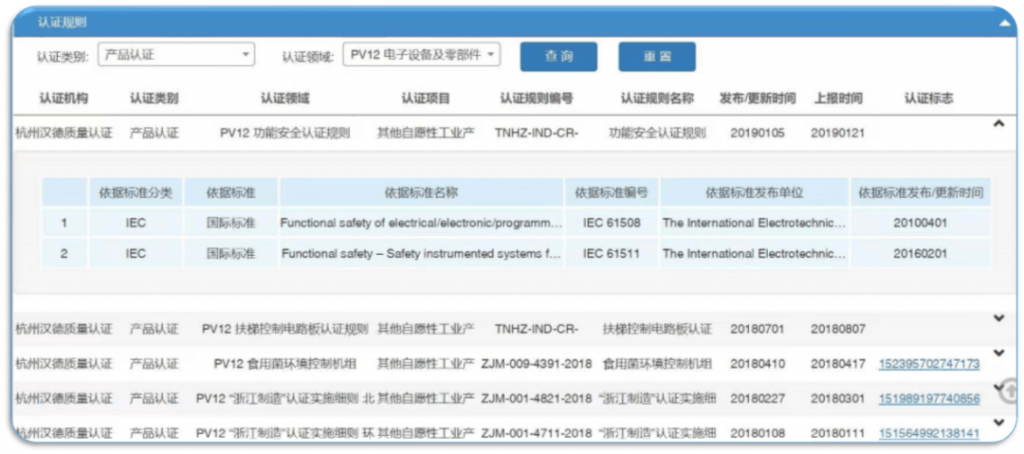Viewport: 1024px width, 454px height.
Task: Expand the 食用菌环境控制机组 row details
Action: (x=997, y=353)
